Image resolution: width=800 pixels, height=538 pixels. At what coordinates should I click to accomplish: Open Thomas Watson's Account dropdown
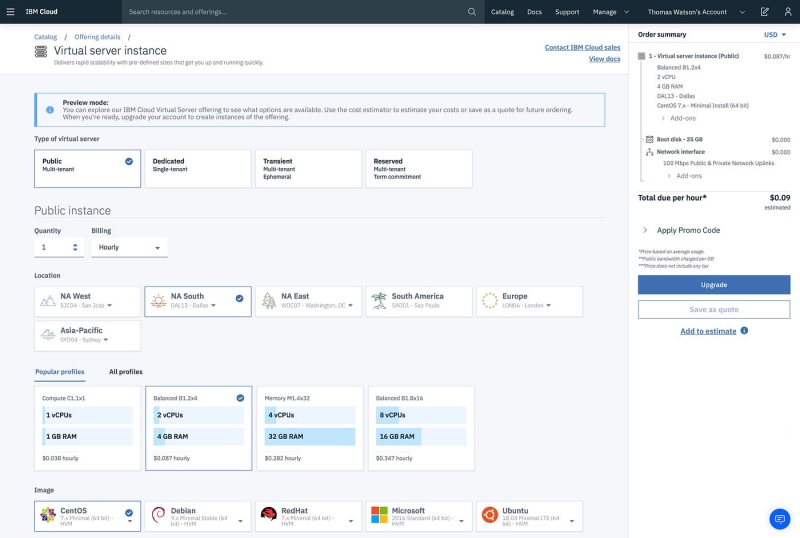[x=696, y=12]
